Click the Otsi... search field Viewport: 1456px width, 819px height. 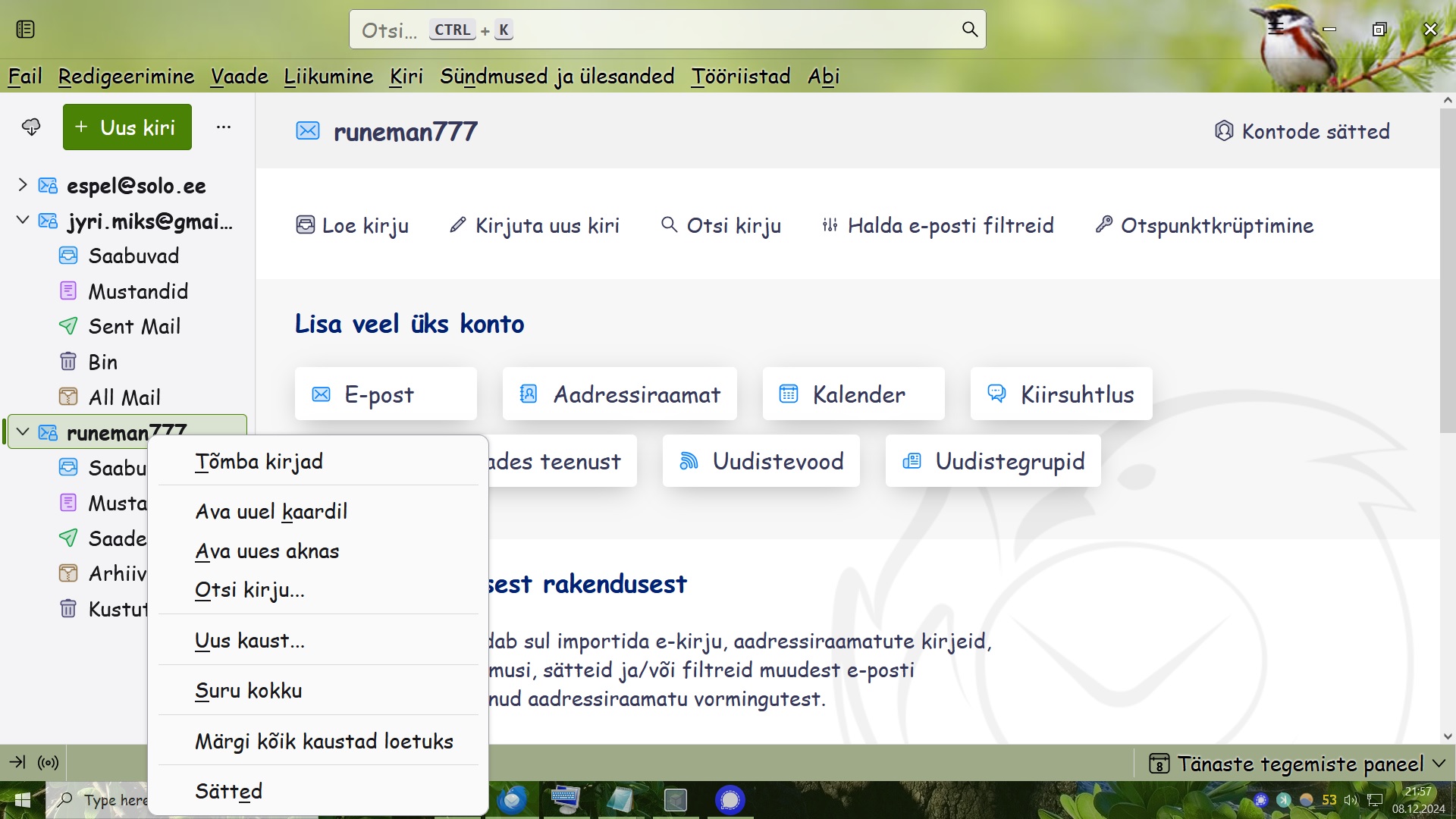tap(667, 30)
